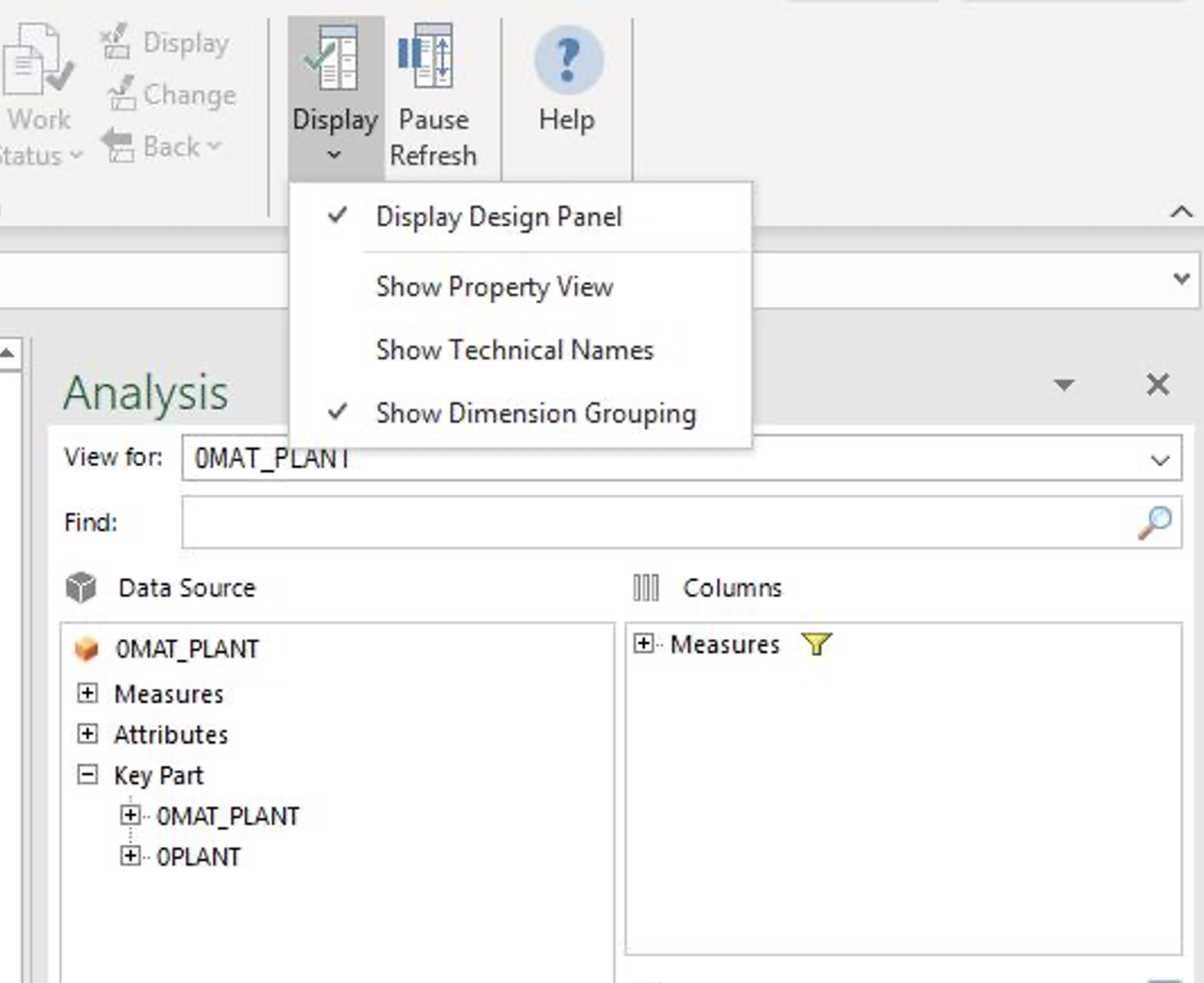Select the orange 0MAT_PLANT data source icon
The height and width of the screenshot is (983, 1204).
coord(86,649)
